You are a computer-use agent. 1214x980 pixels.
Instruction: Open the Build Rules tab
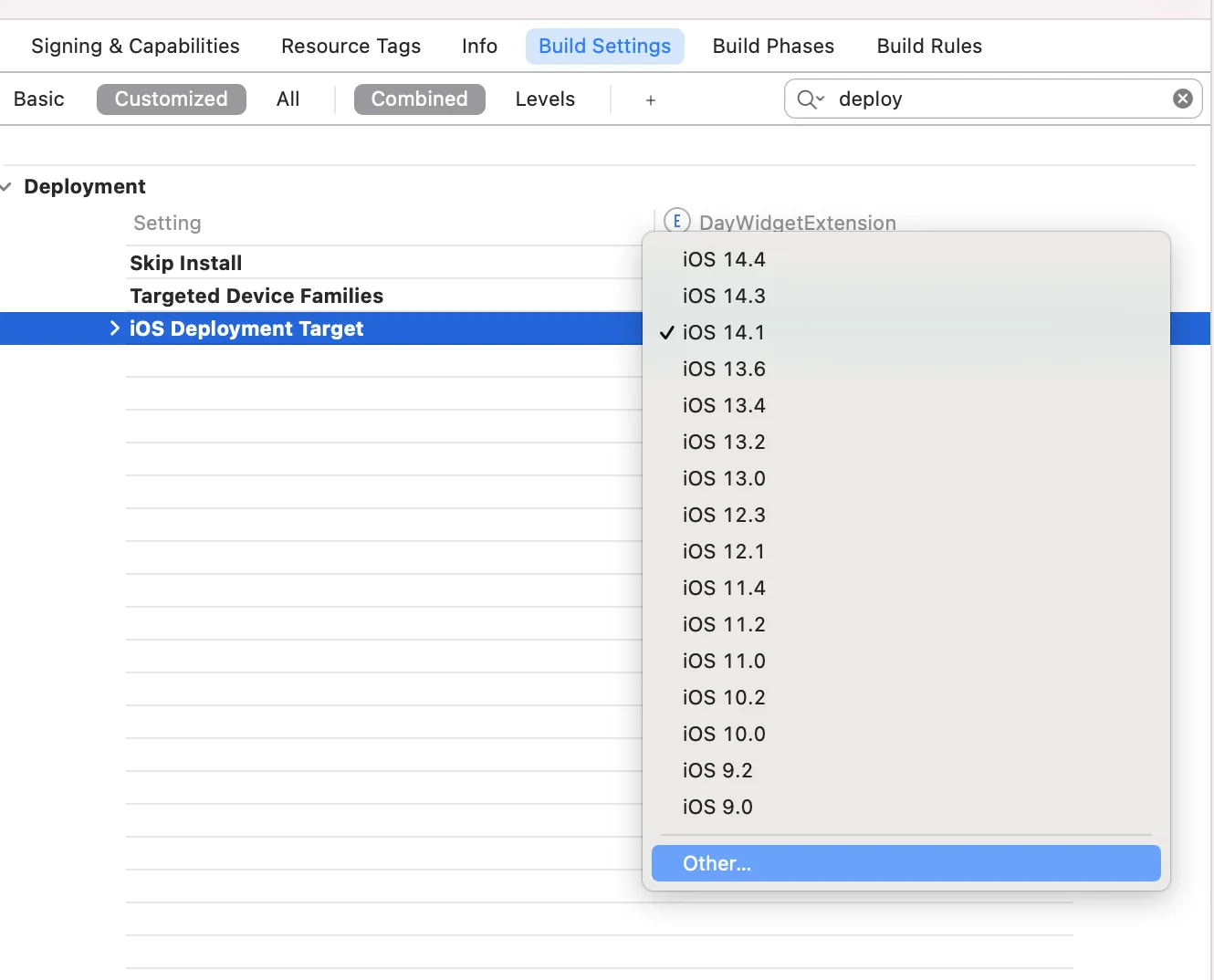(929, 47)
